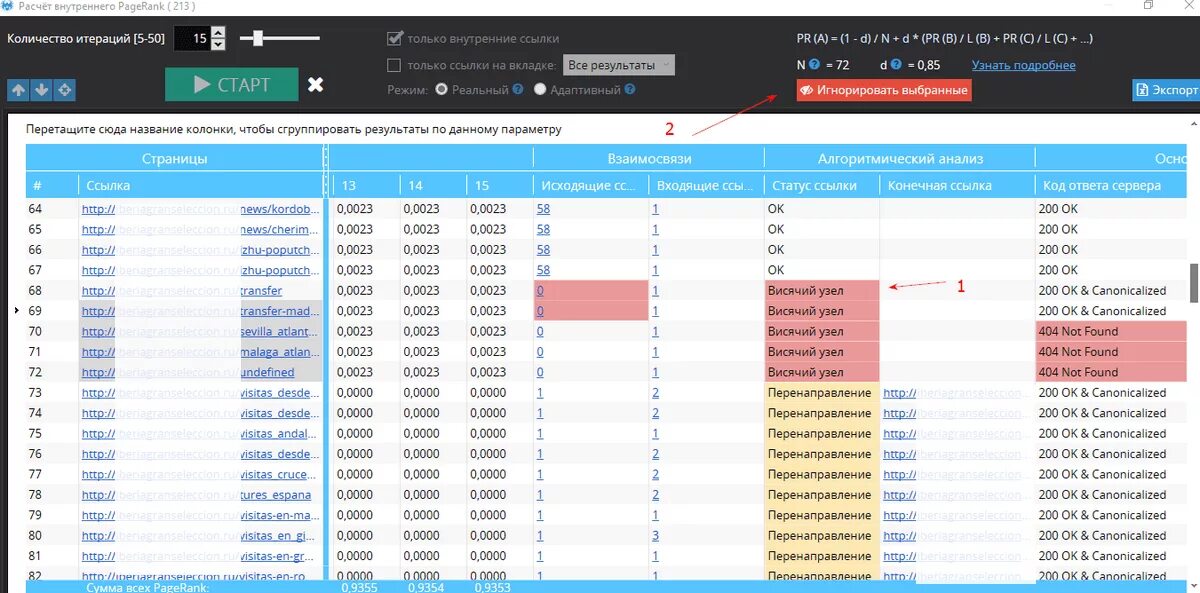Screen dimensions: 1200x593
Task: Click '404 Not Found' cell in row 71
Action: coord(1110,352)
